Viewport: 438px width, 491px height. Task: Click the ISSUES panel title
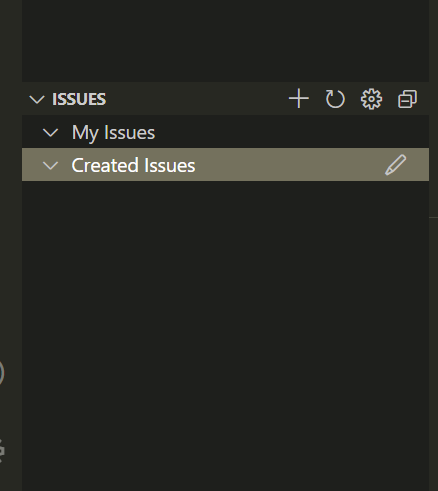point(79,99)
